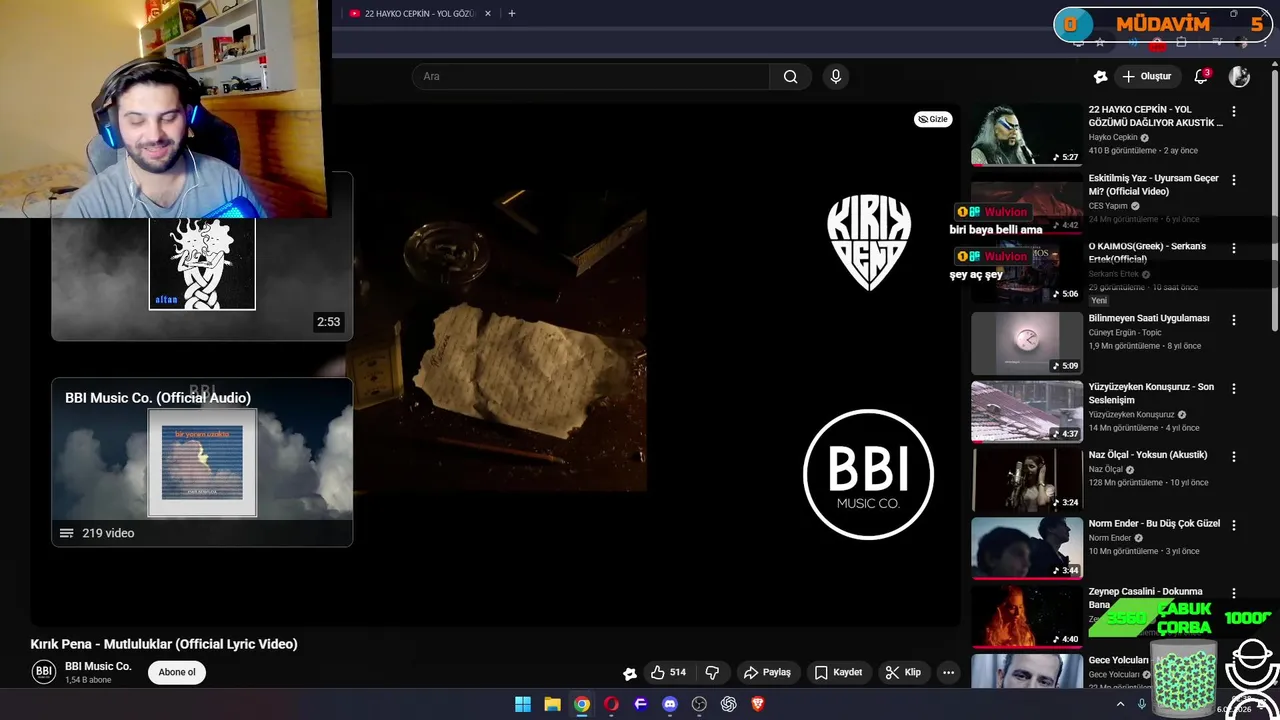Open File Explorer from the taskbar
The height and width of the screenshot is (720, 1280).
(x=552, y=704)
